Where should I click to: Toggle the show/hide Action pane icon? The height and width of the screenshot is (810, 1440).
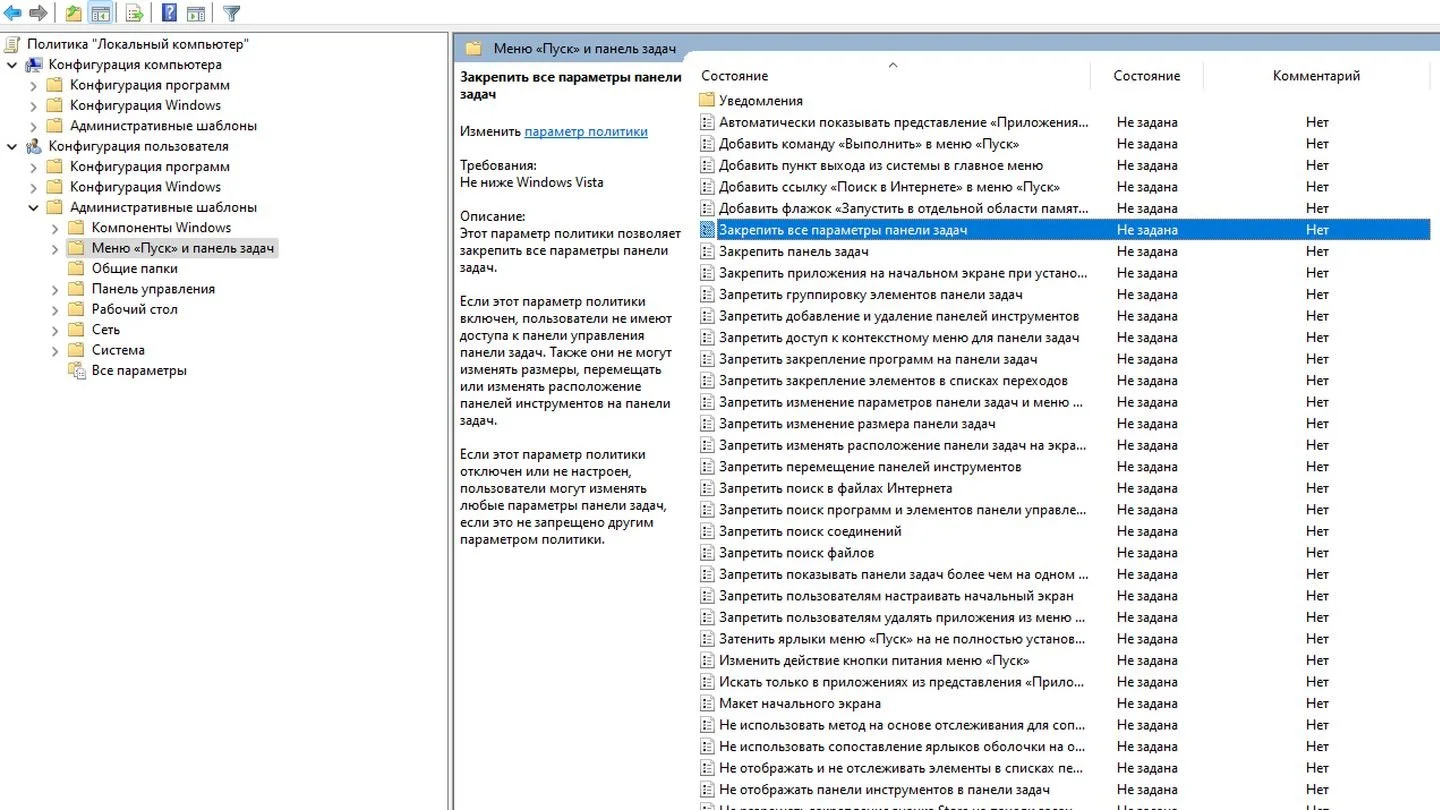coord(196,13)
